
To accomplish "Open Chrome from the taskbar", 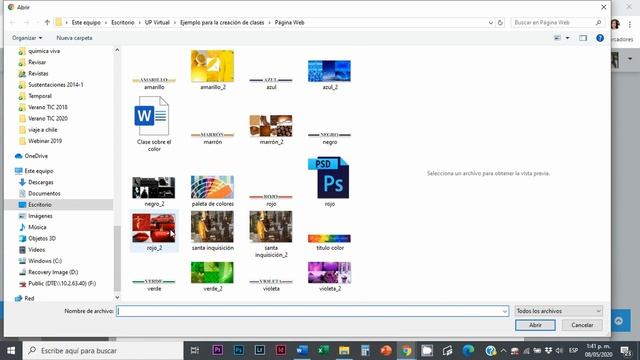I will point(406,350).
